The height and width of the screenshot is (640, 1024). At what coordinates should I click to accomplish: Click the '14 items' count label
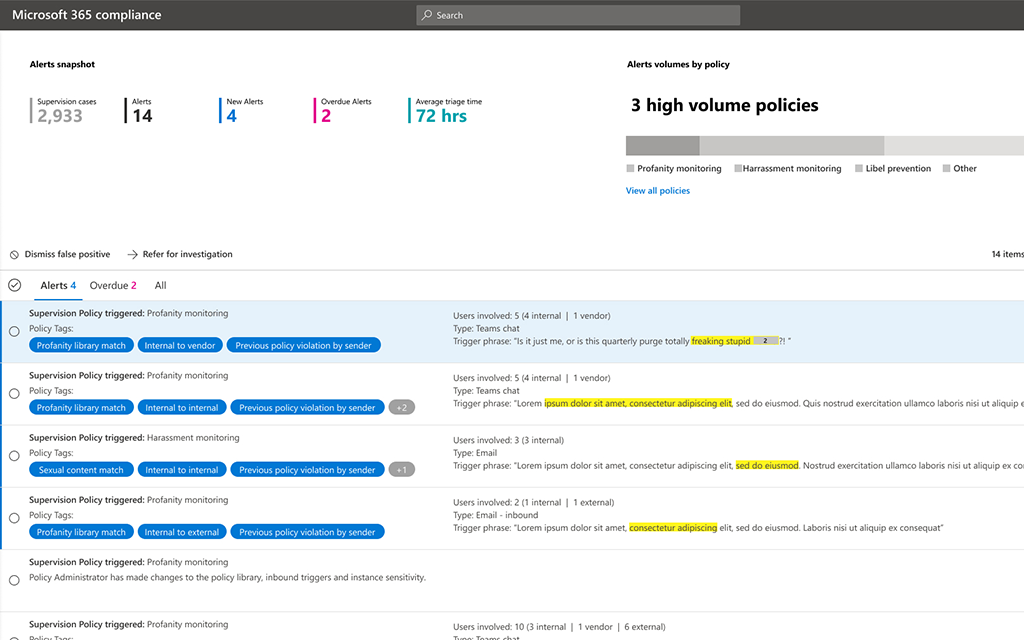click(1007, 254)
